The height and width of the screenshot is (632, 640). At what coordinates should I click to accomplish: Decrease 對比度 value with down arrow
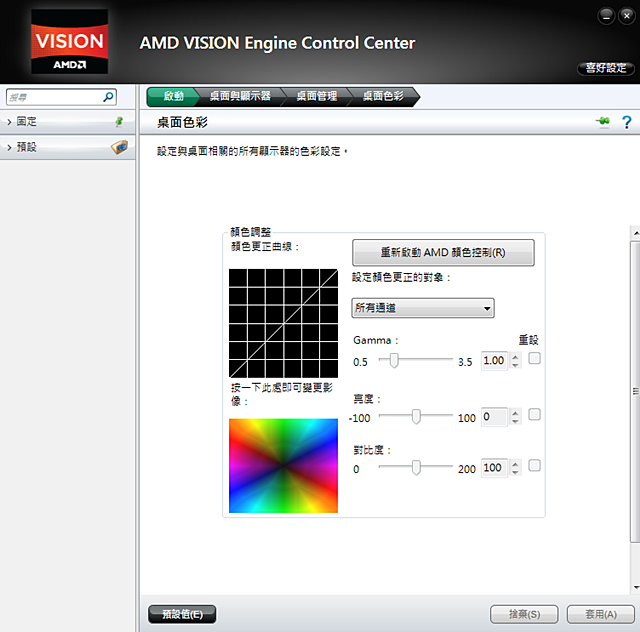pyautogui.click(x=516, y=472)
